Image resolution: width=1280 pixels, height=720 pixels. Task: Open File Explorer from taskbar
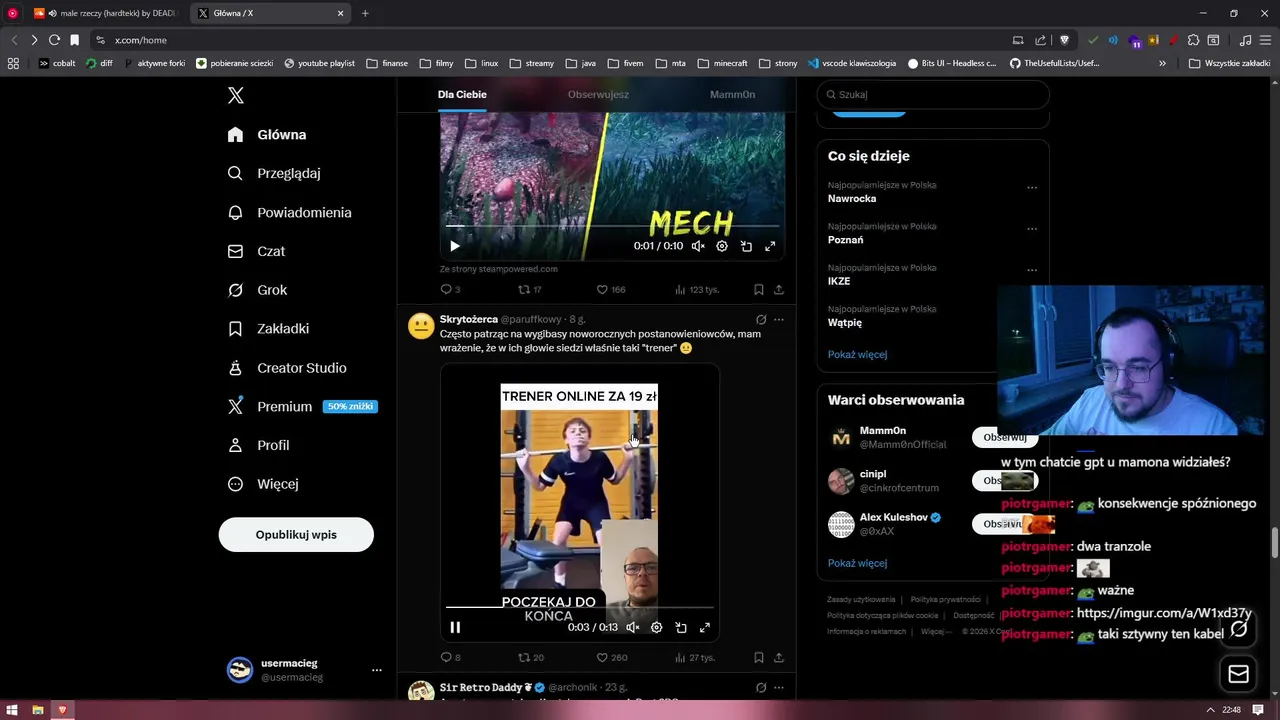click(x=37, y=710)
